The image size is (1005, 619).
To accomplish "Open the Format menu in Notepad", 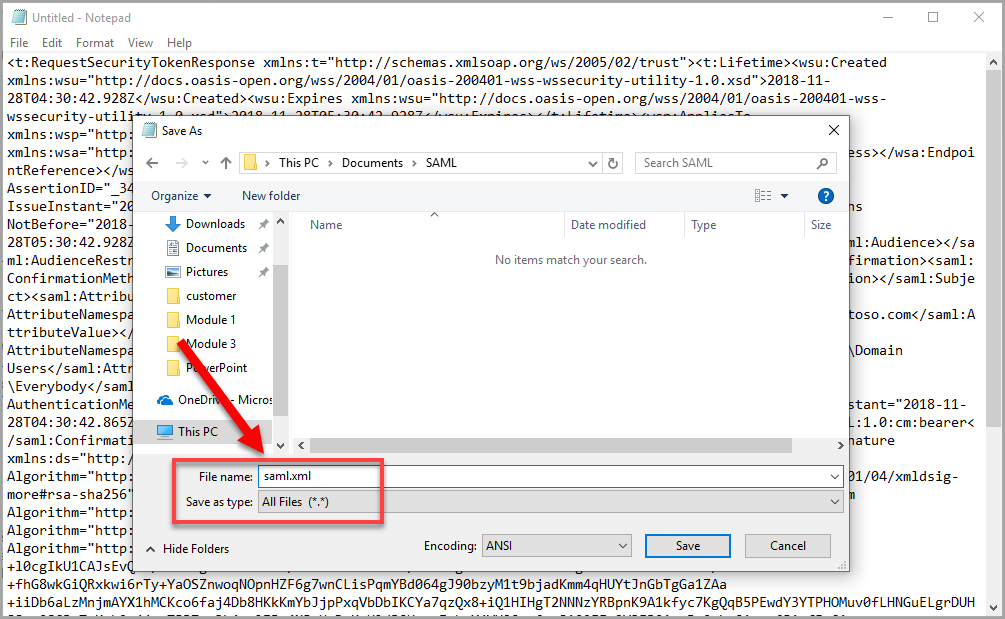I will coord(94,43).
